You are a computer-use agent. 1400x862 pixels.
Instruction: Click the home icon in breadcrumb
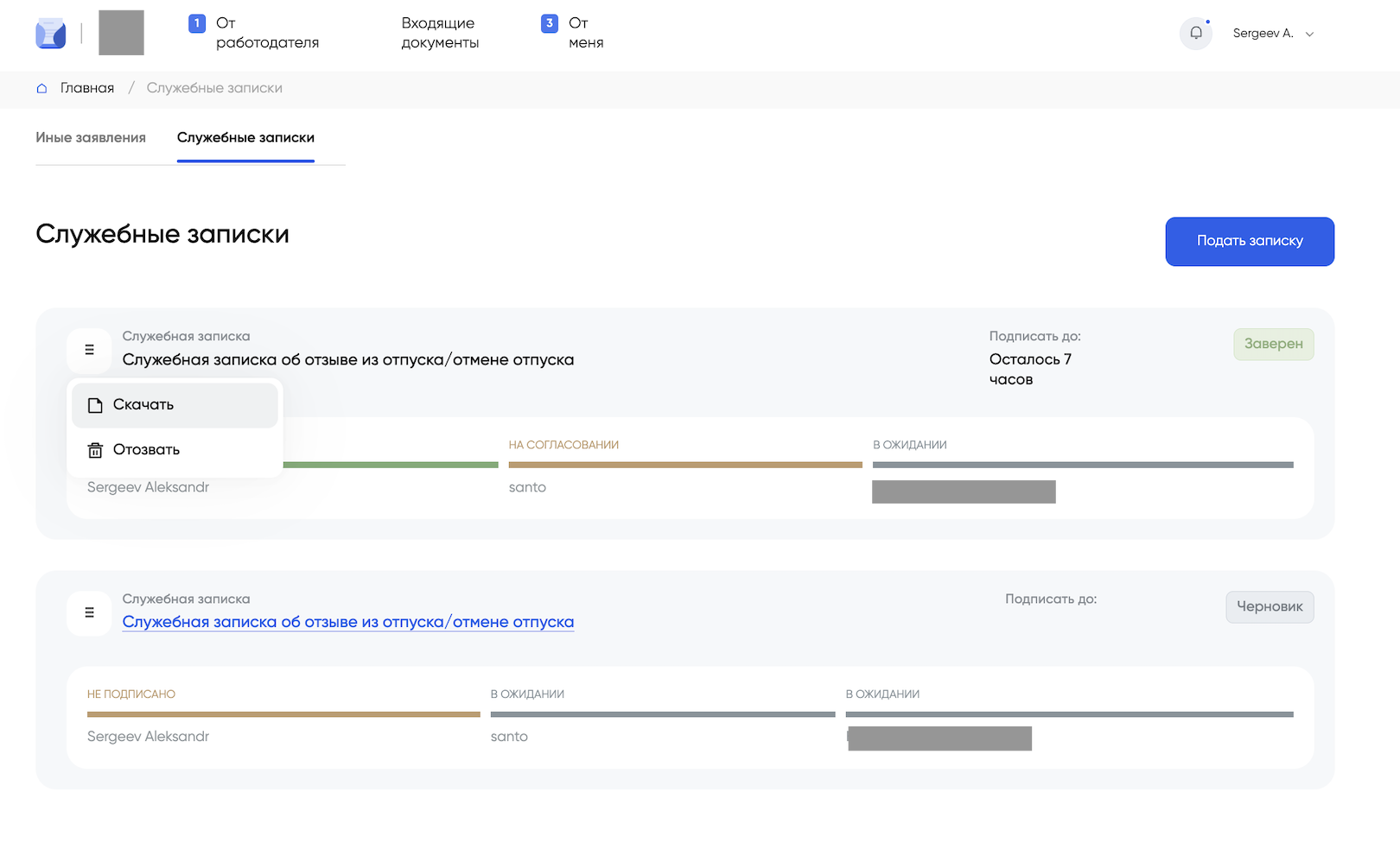point(41,88)
